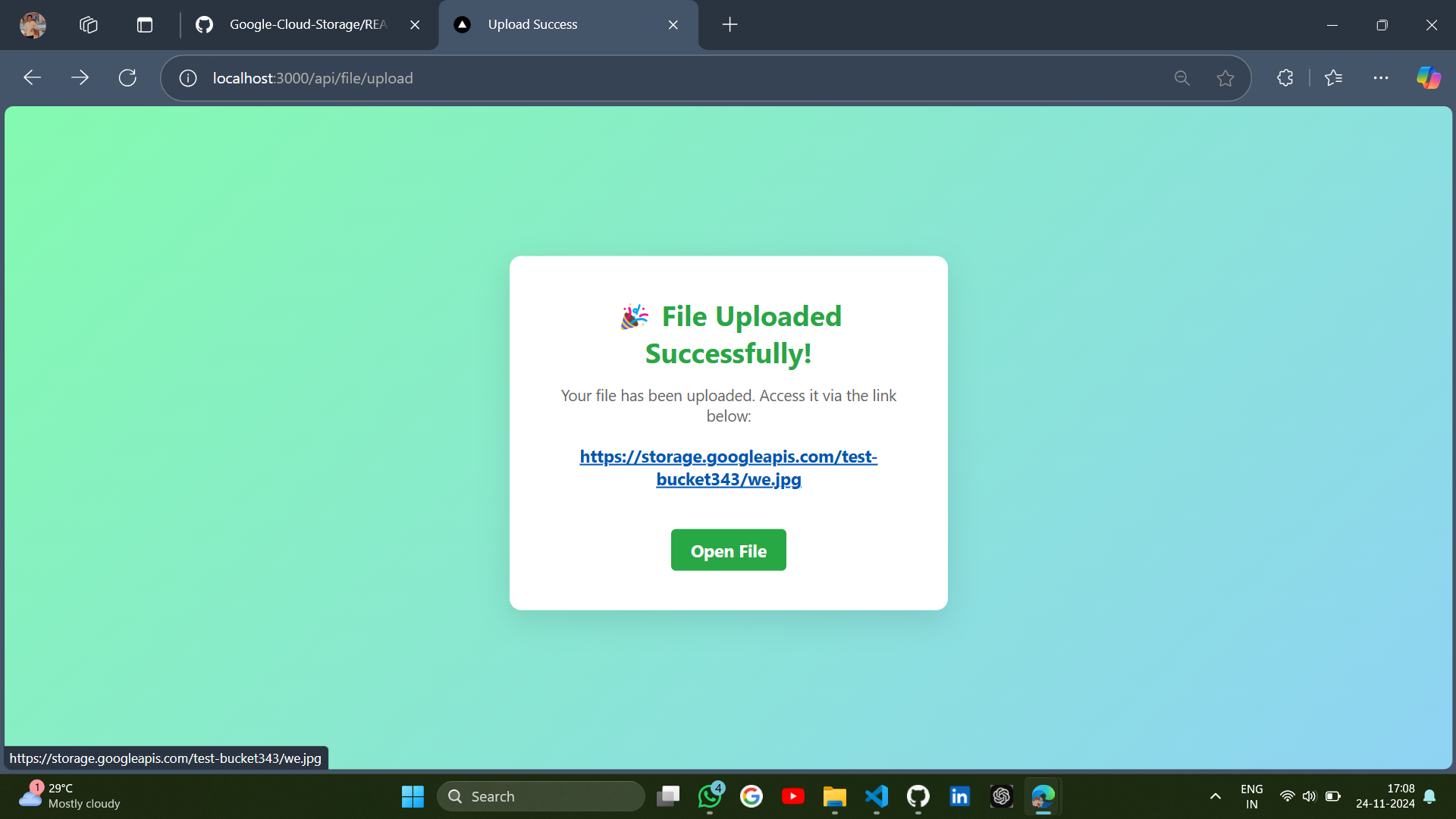This screenshot has width=1456, height=819.
Task: Open LinkedIn from the taskbar
Action: [960, 796]
